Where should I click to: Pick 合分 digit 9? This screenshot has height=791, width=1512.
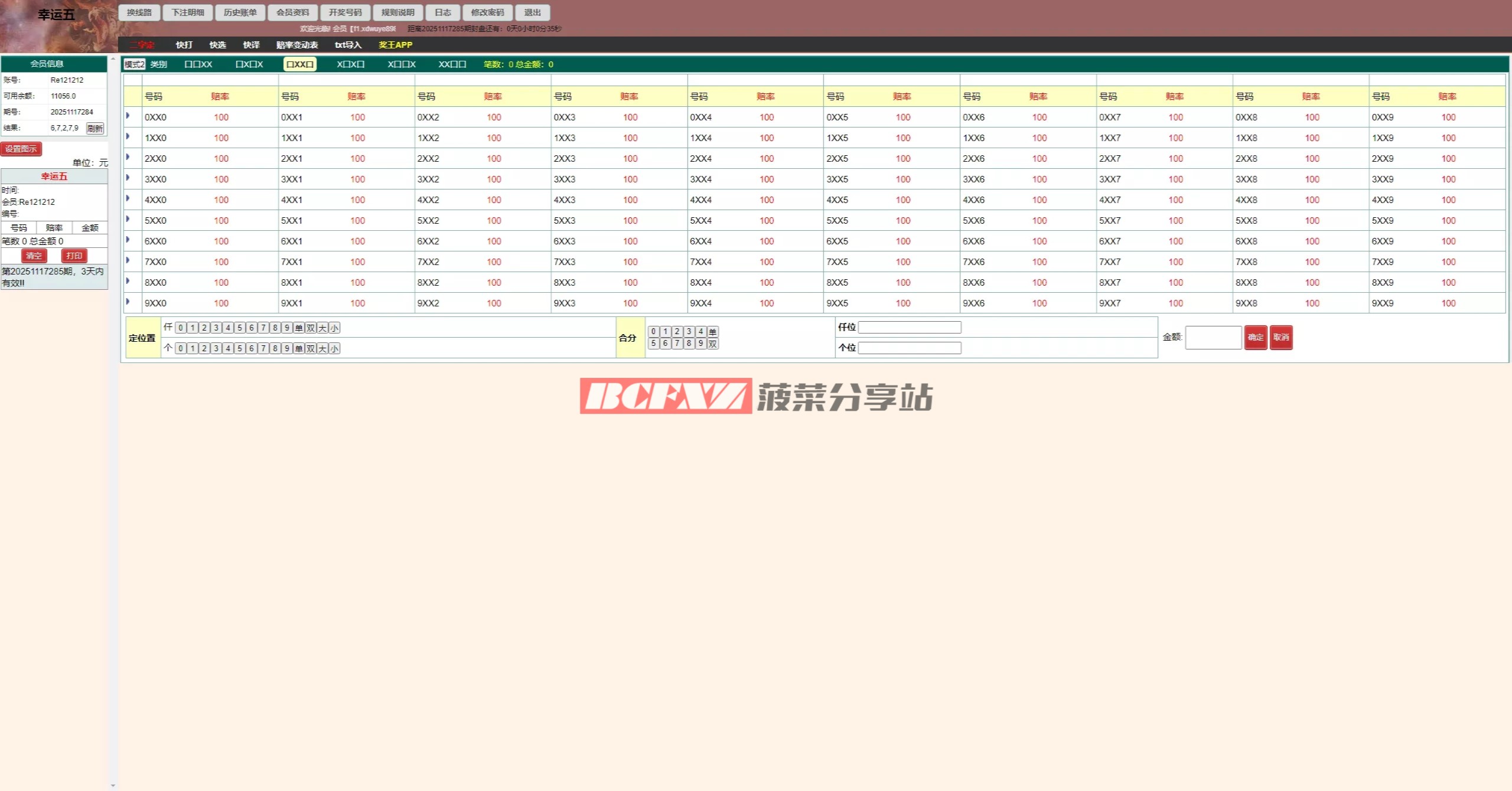700,344
